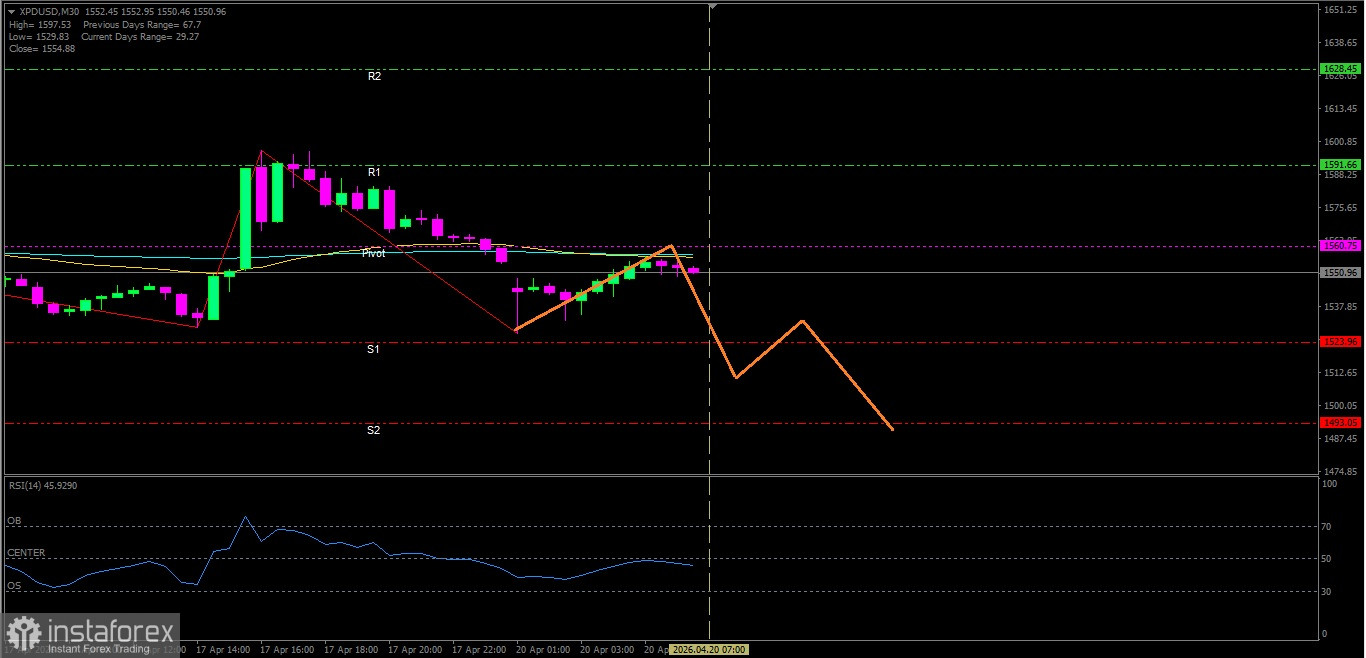The width and height of the screenshot is (1366, 658).
Task: Select the R1 resistance label
Action: click(374, 172)
